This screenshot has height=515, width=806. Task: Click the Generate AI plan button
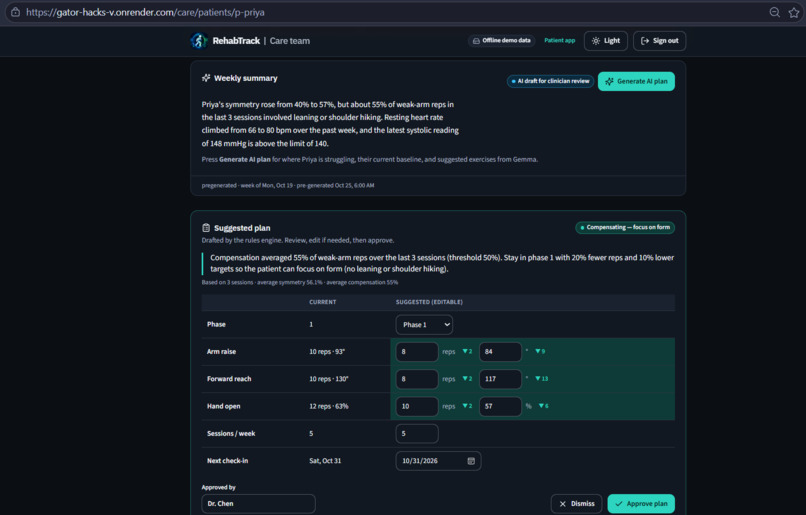pyautogui.click(x=636, y=81)
